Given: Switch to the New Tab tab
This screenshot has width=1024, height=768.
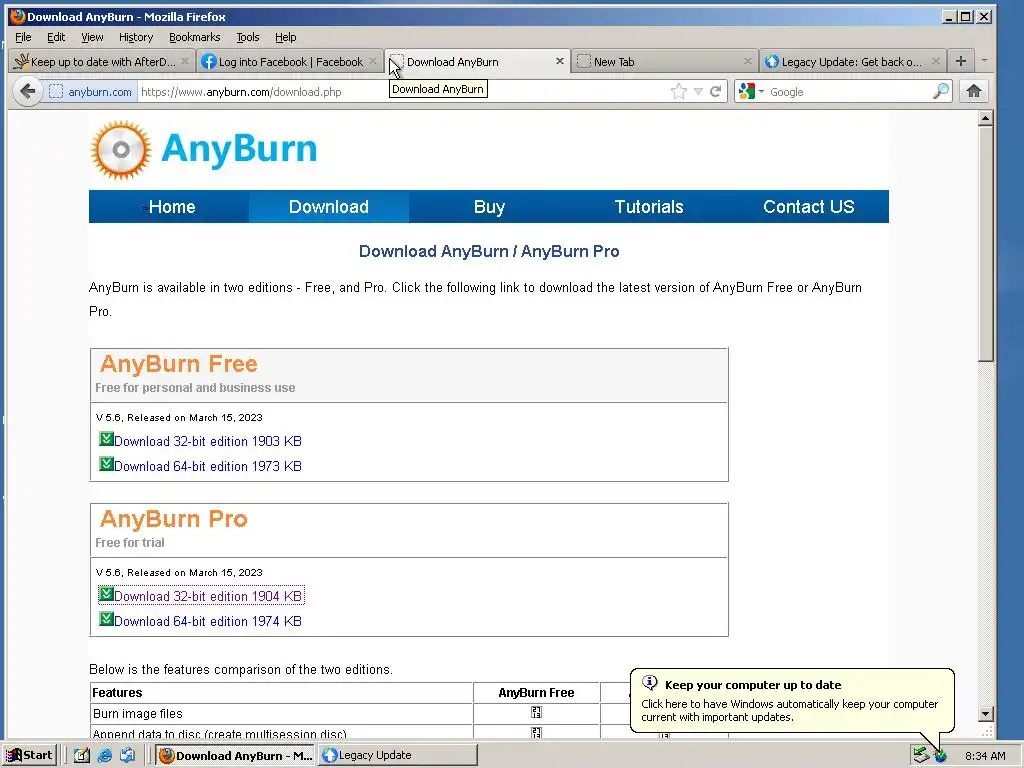Looking at the screenshot, I should pos(664,61).
